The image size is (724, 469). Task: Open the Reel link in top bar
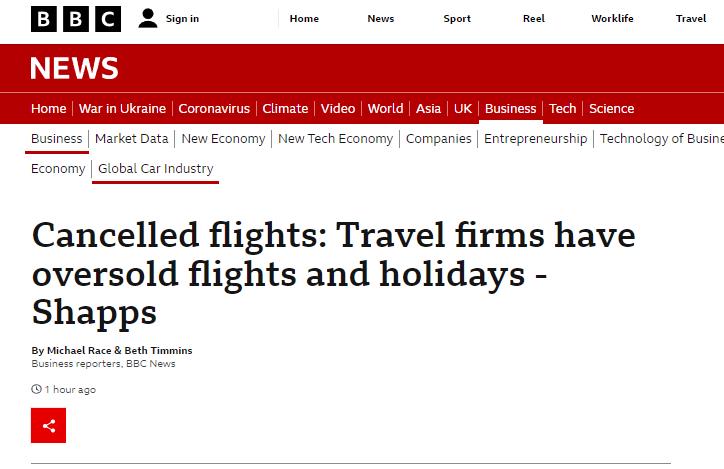[534, 19]
